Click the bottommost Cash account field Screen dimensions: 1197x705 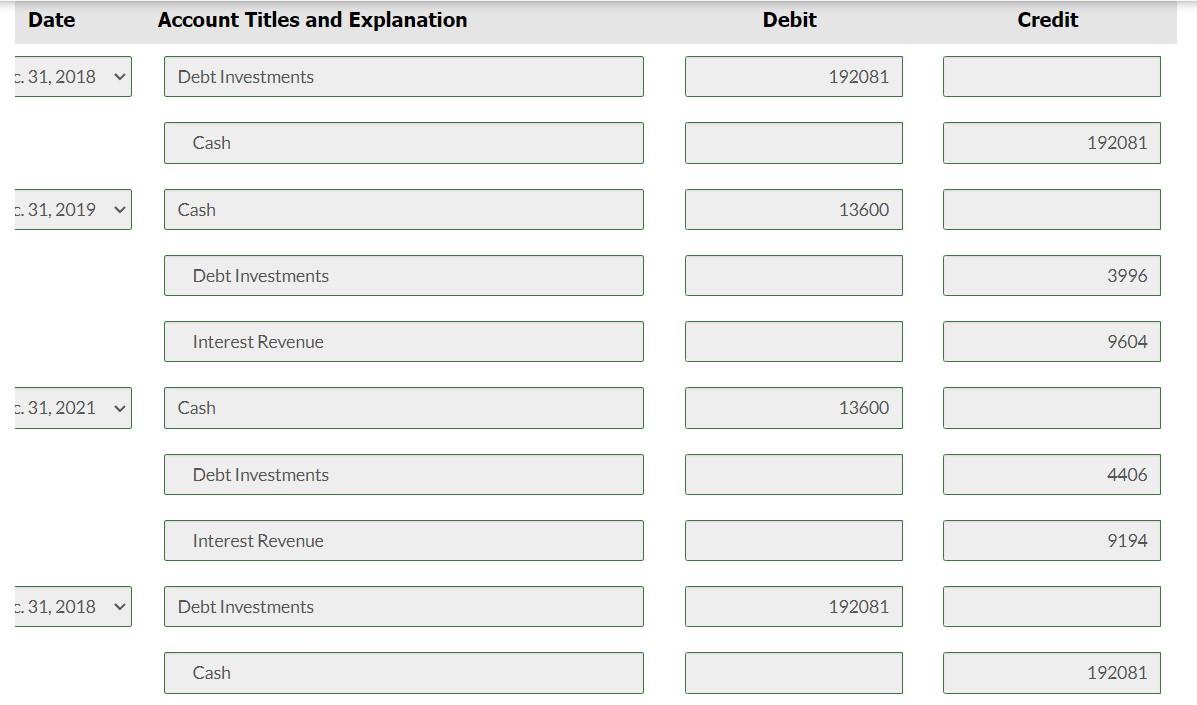[x=403, y=672]
